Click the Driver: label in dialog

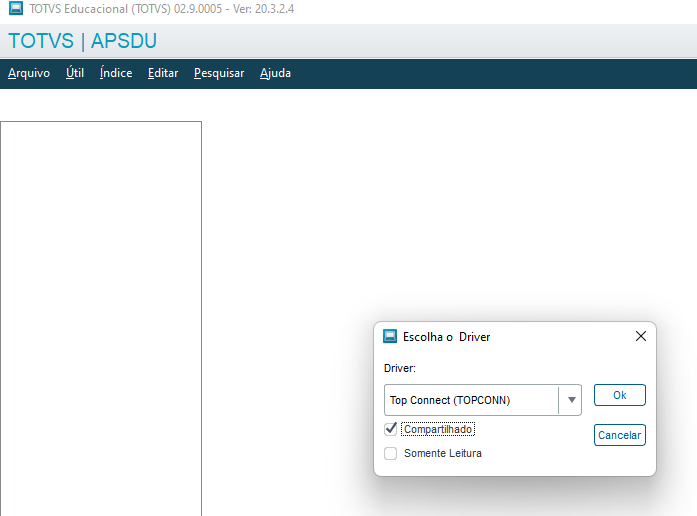pyautogui.click(x=400, y=369)
